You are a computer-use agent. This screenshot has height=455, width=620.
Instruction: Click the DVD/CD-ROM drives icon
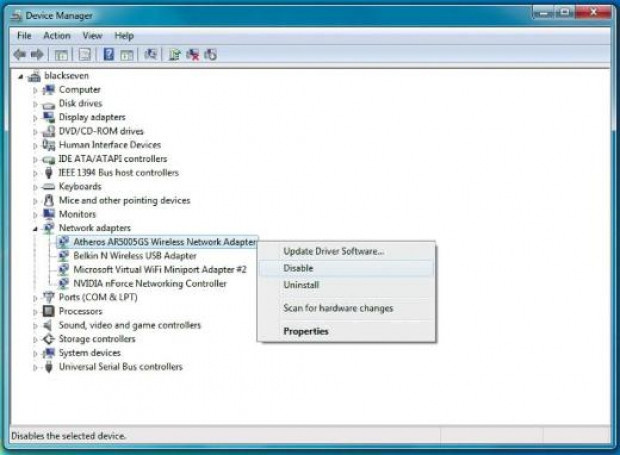[x=49, y=131]
